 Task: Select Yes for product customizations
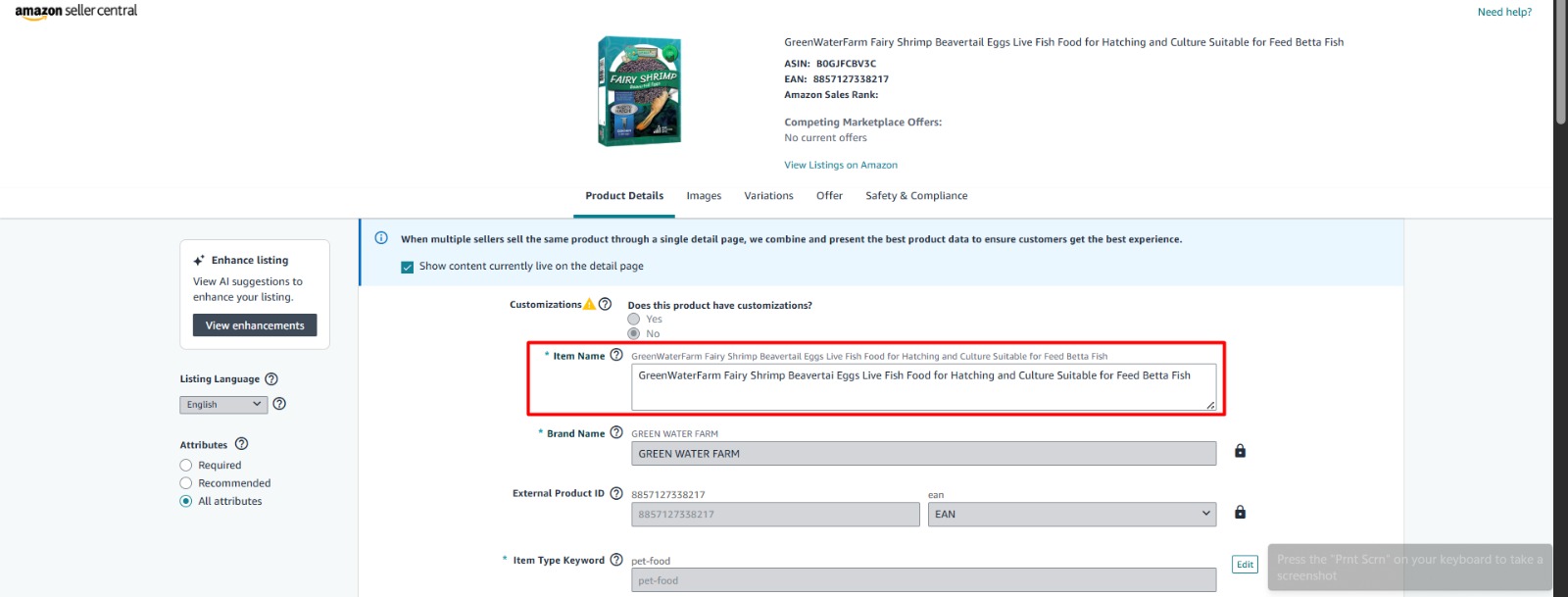(x=633, y=319)
